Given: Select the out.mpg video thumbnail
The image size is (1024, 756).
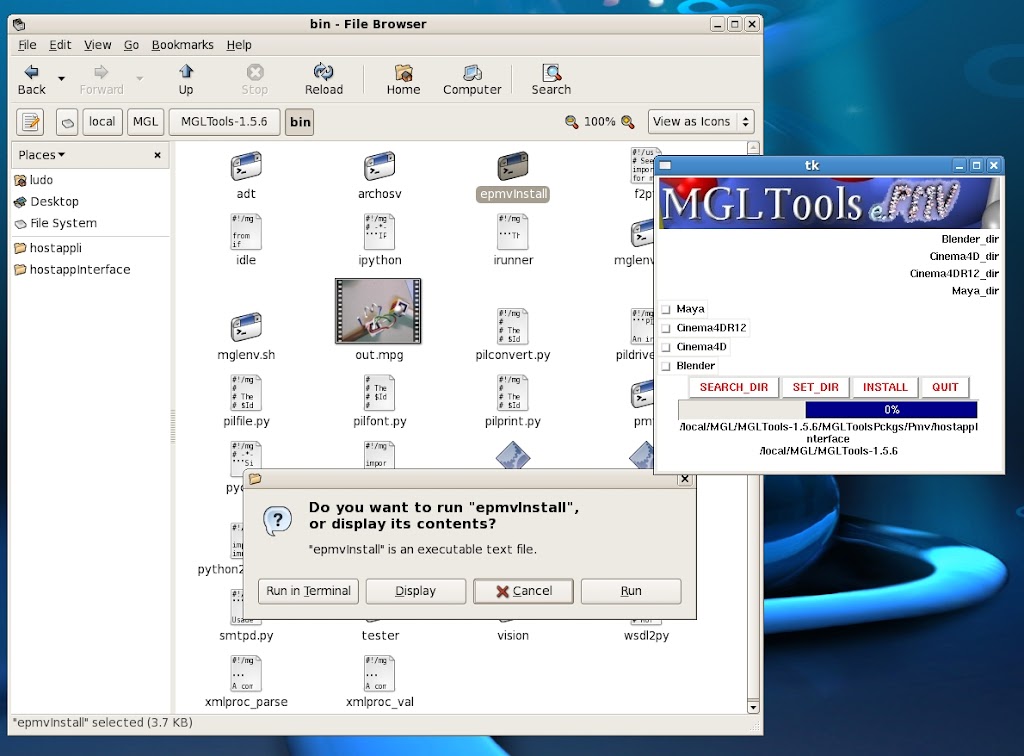Looking at the screenshot, I should [378, 311].
